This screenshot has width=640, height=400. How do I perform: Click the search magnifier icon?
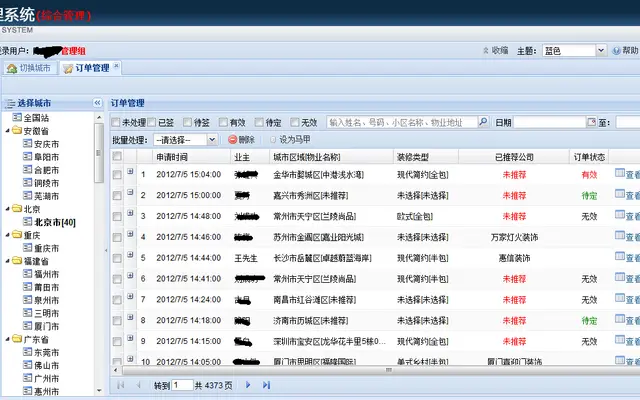(483, 122)
